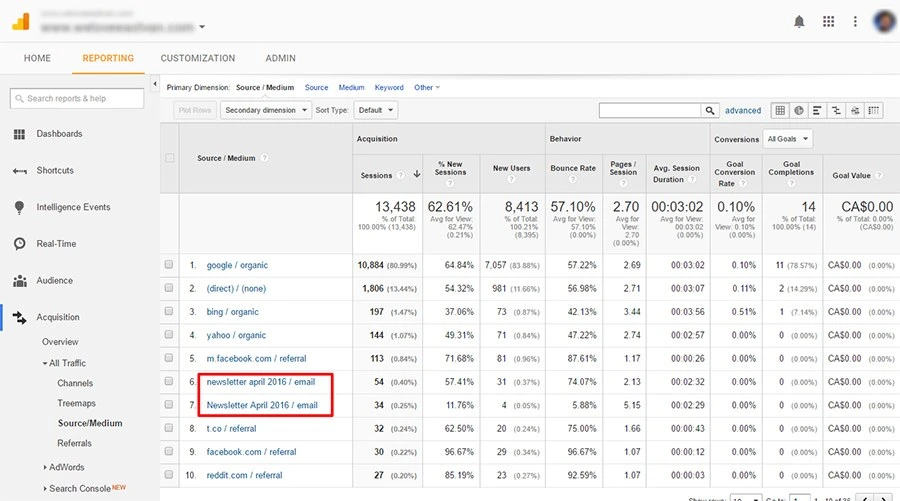Open the All Goals conversions dropdown
This screenshot has height=501, width=900.
tap(788, 139)
